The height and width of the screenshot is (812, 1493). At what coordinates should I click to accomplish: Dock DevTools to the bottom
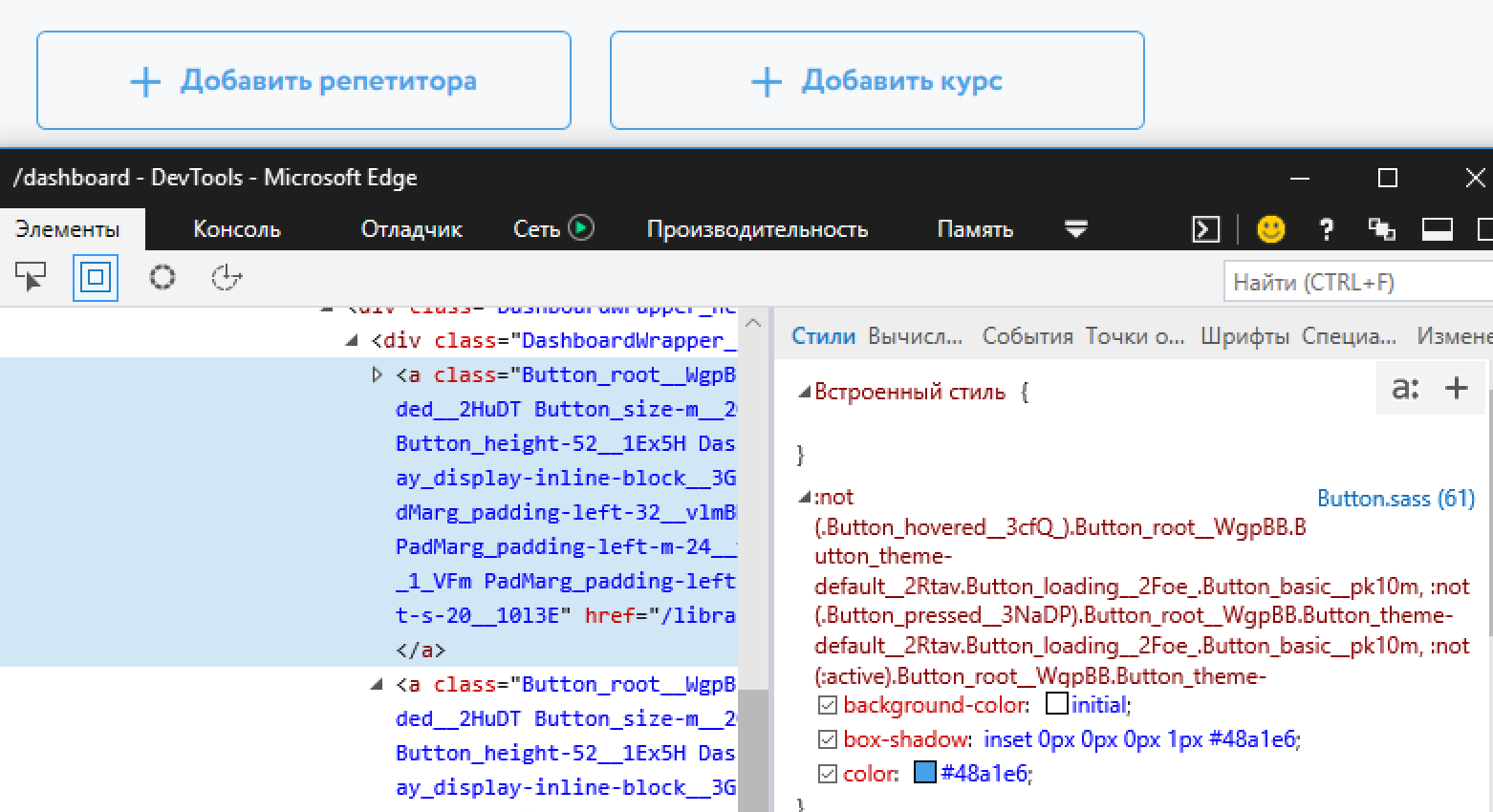(1438, 229)
